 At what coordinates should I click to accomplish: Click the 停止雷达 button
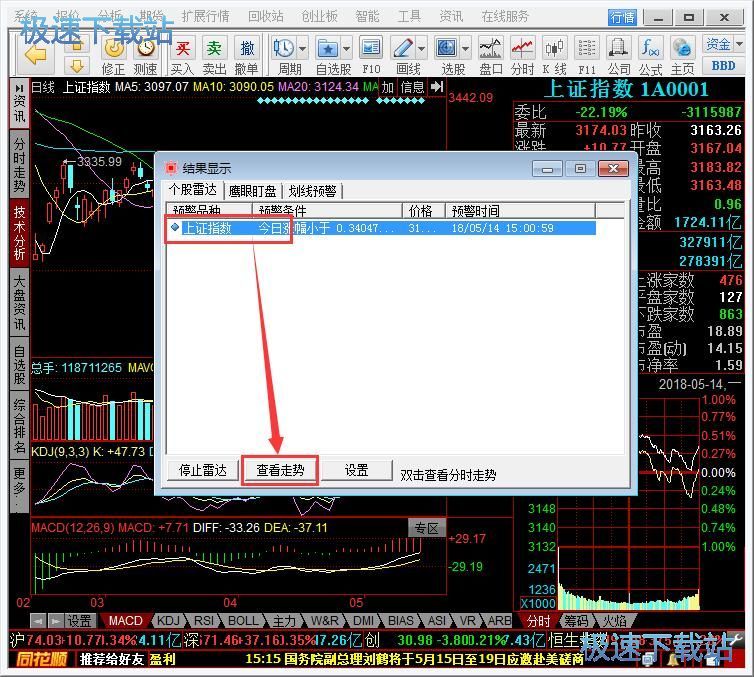pos(202,470)
